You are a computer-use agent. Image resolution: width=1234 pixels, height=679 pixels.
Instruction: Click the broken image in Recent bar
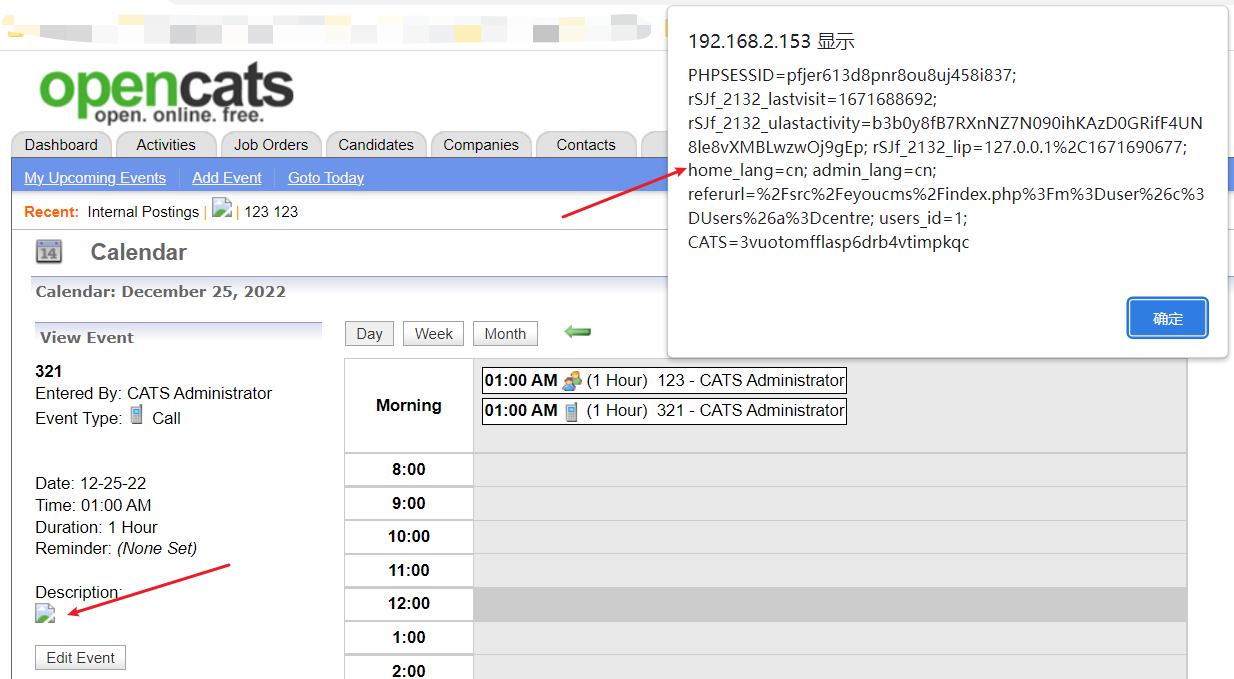pyautogui.click(x=222, y=208)
